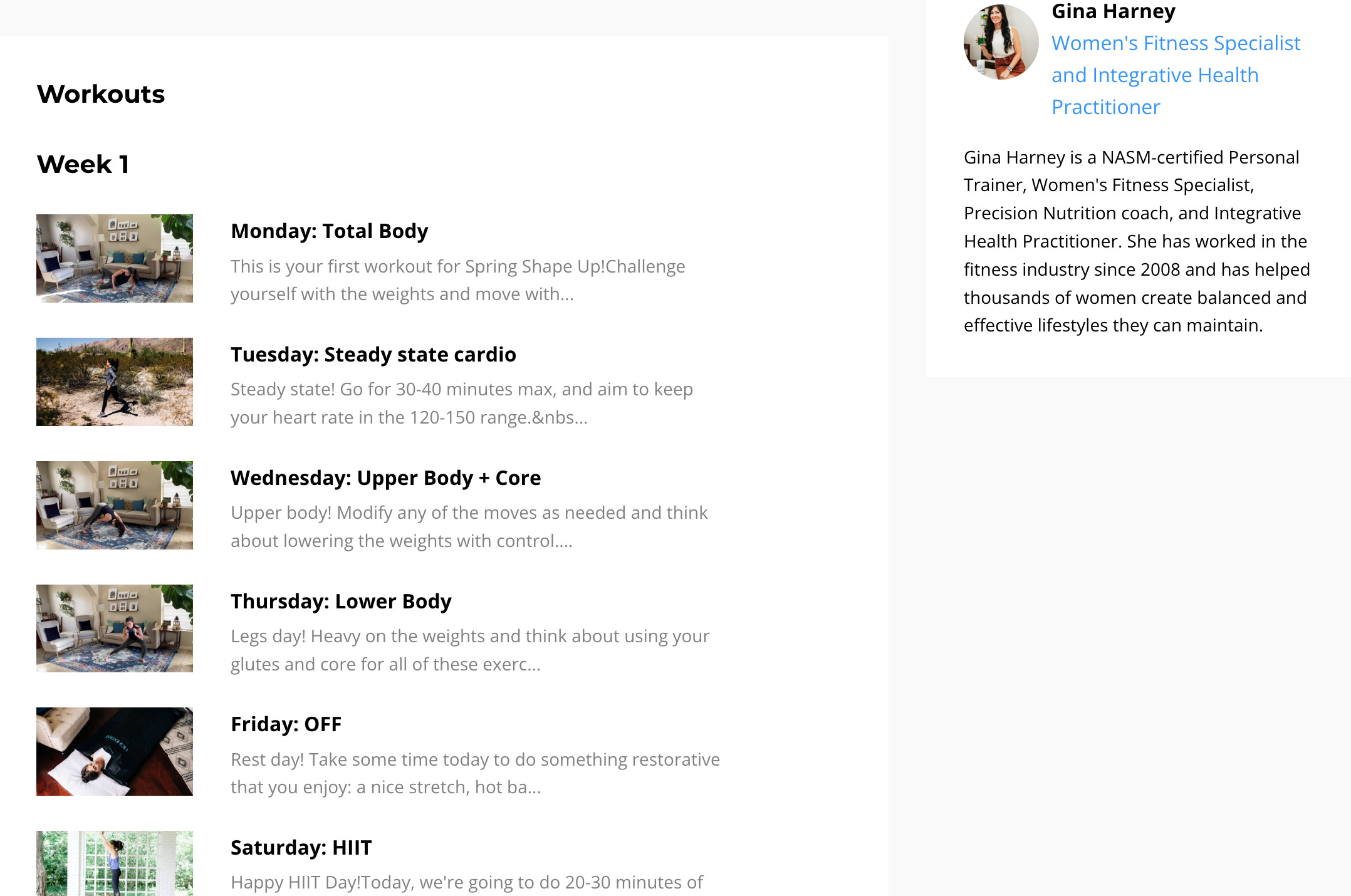The width and height of the screenshot is (1351, 896).
Task: Select the Wednesday Upper Body thumbnail
Action: 115,505
